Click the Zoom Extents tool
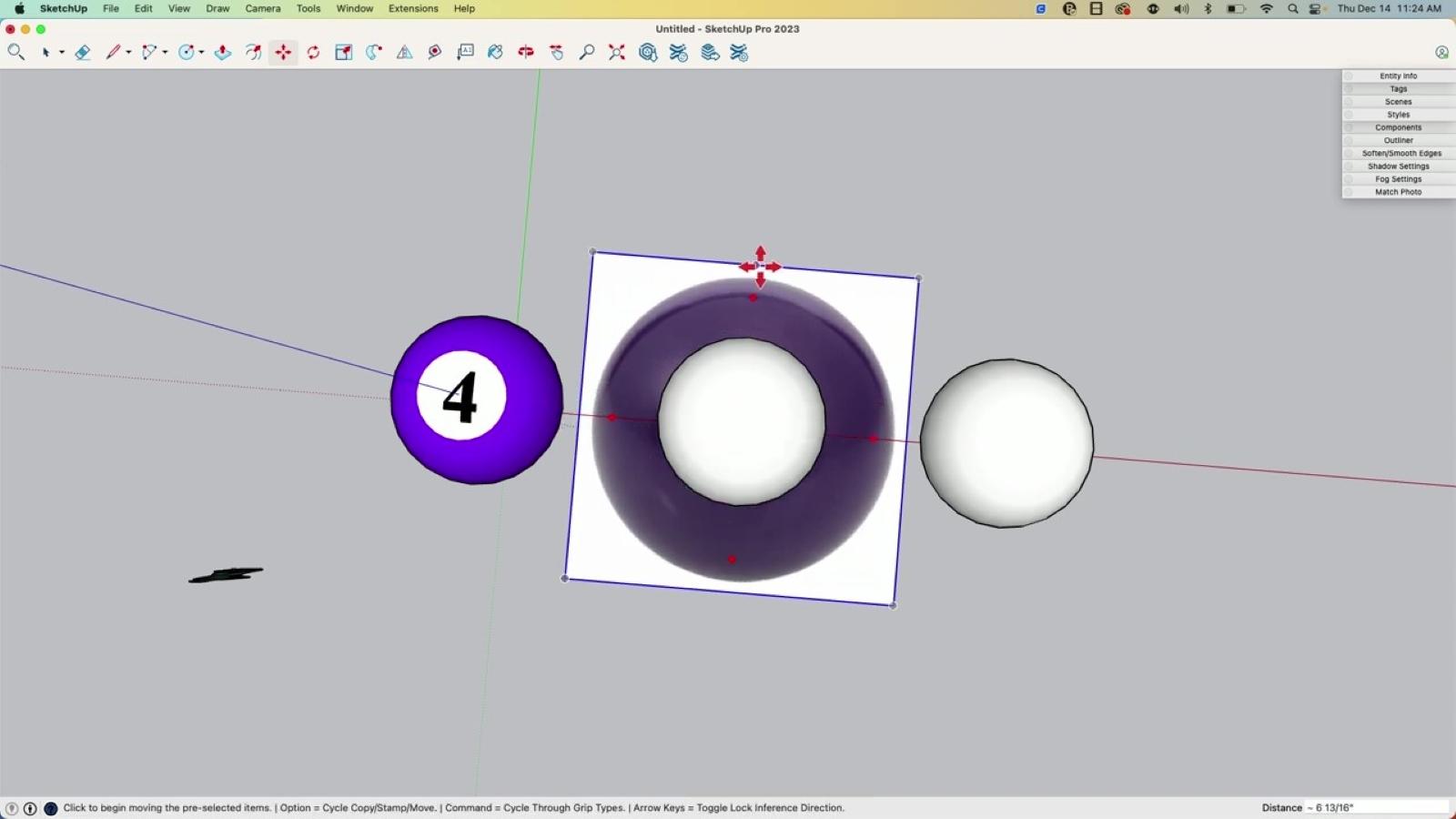This screenshot has width=1456, height=819. point(617,53)
